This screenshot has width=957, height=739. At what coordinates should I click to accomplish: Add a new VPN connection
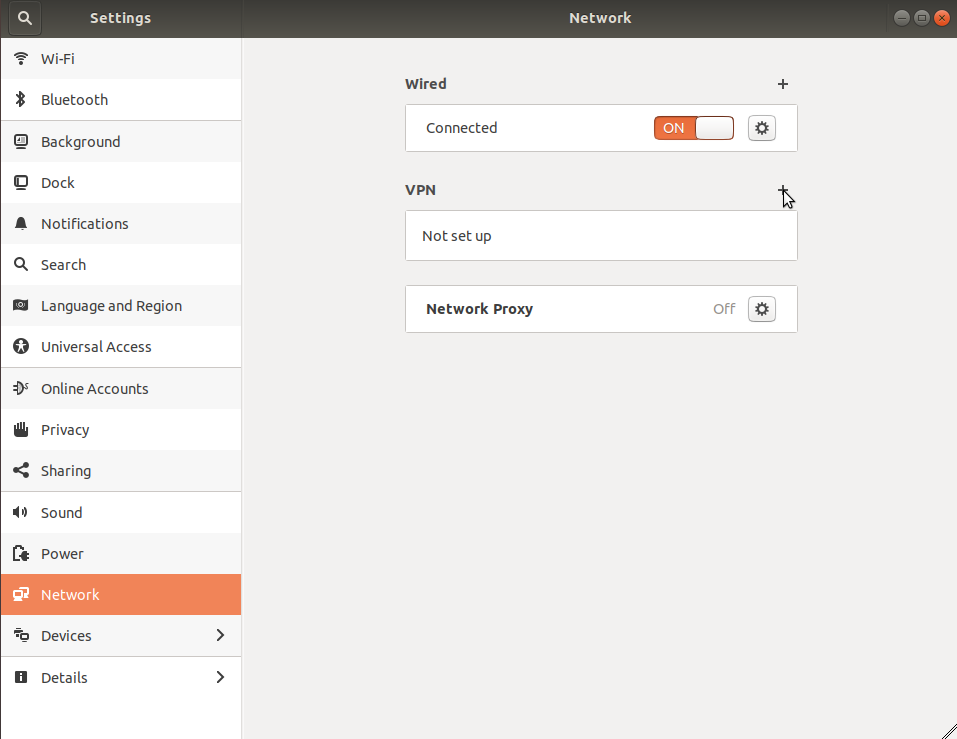point(782,190)
